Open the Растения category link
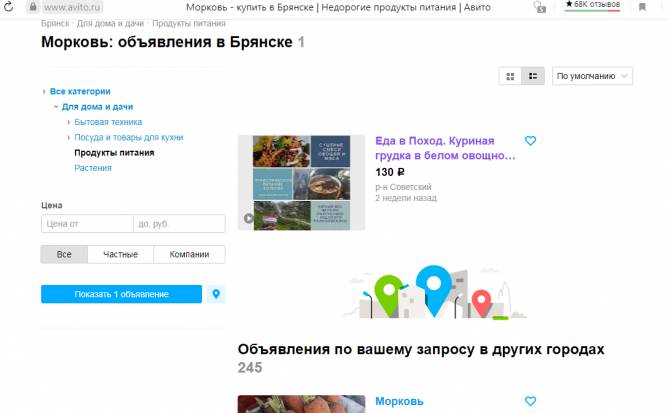 click(93, 168)
